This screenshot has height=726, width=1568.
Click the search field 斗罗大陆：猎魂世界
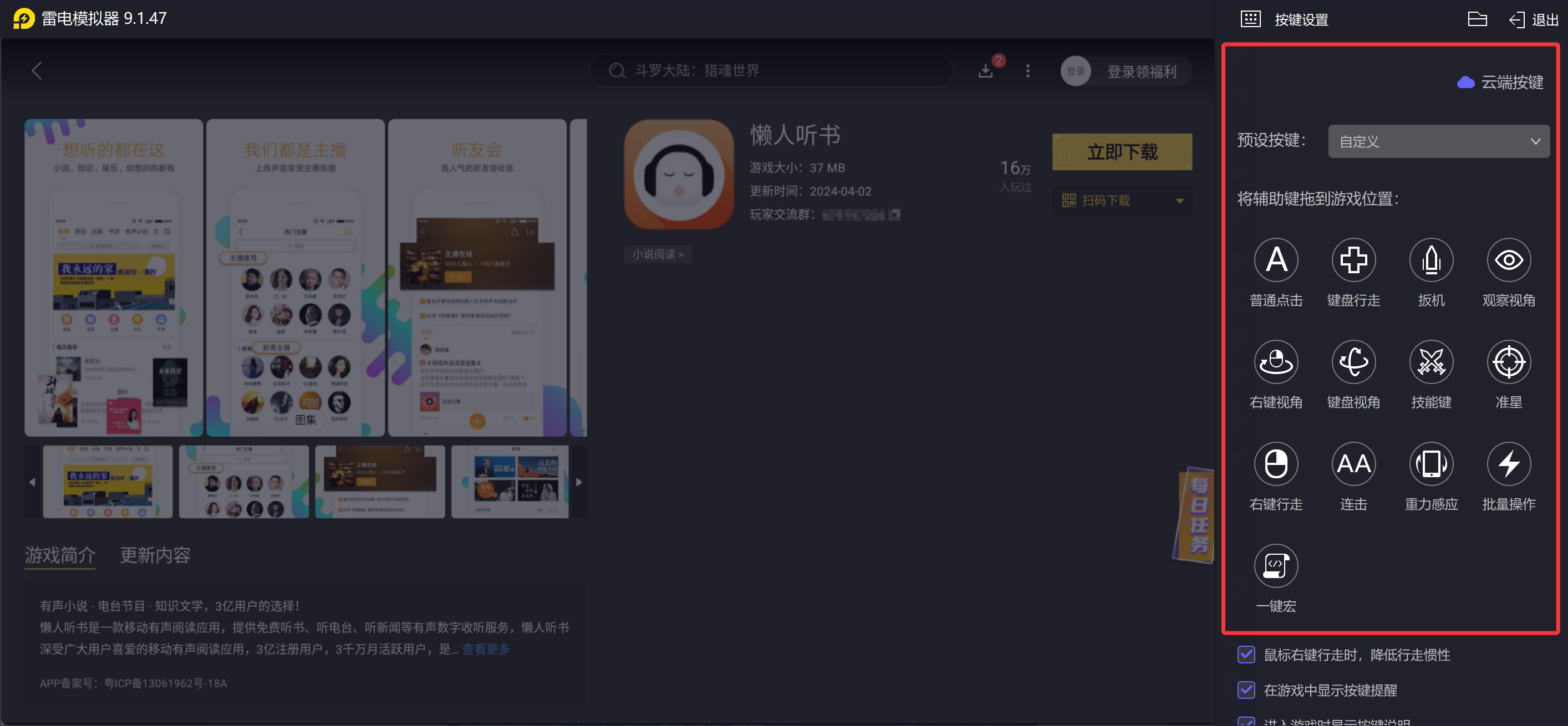[x=771, y=70]
